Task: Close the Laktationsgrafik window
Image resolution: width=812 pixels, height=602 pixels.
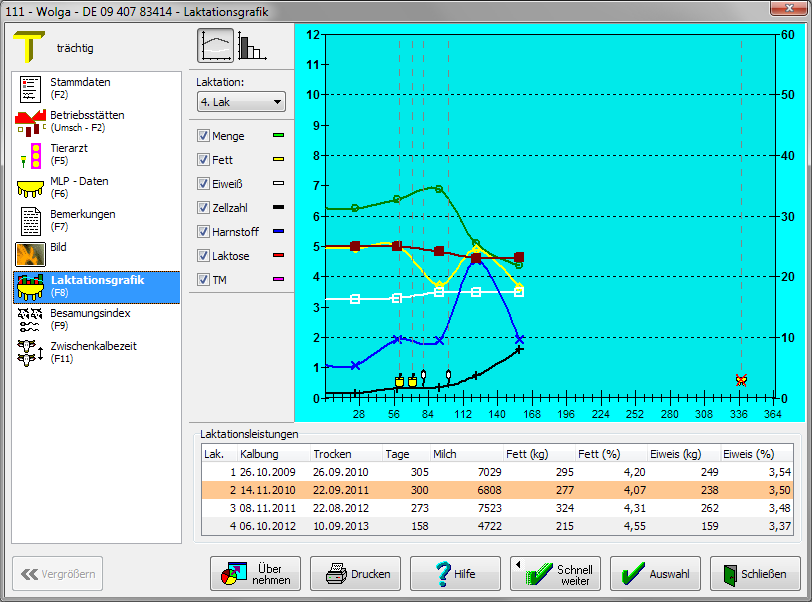Action: pos(789,8)
